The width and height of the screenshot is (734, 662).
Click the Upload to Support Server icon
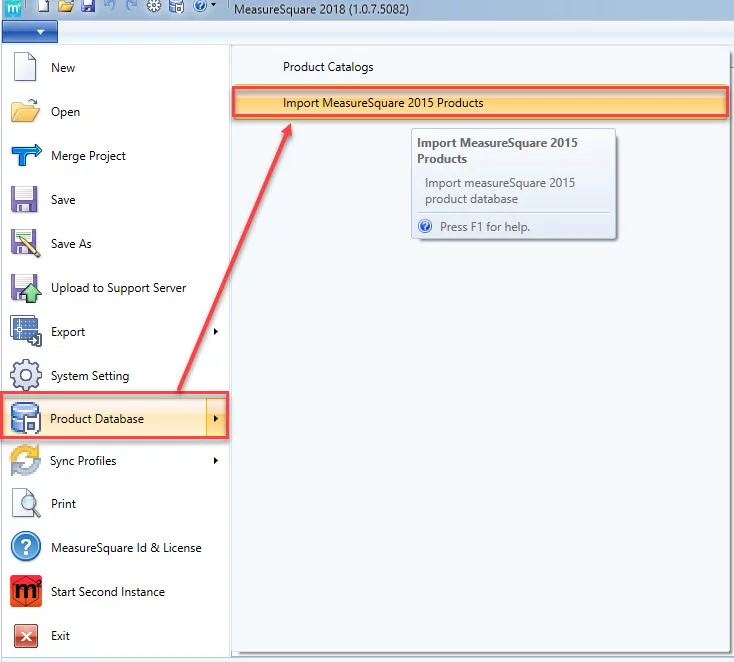[x=25, y=288]
